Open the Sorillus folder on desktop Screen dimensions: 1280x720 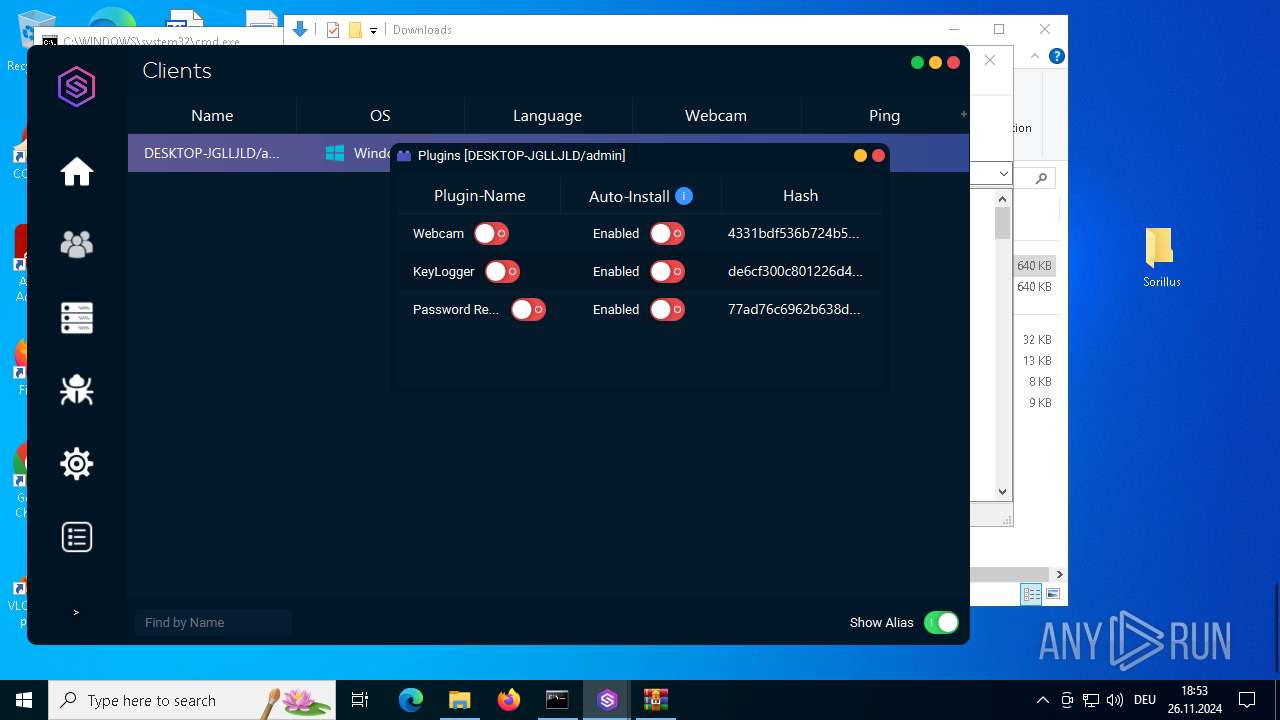pyautogui.click(x=1162, y=257)
